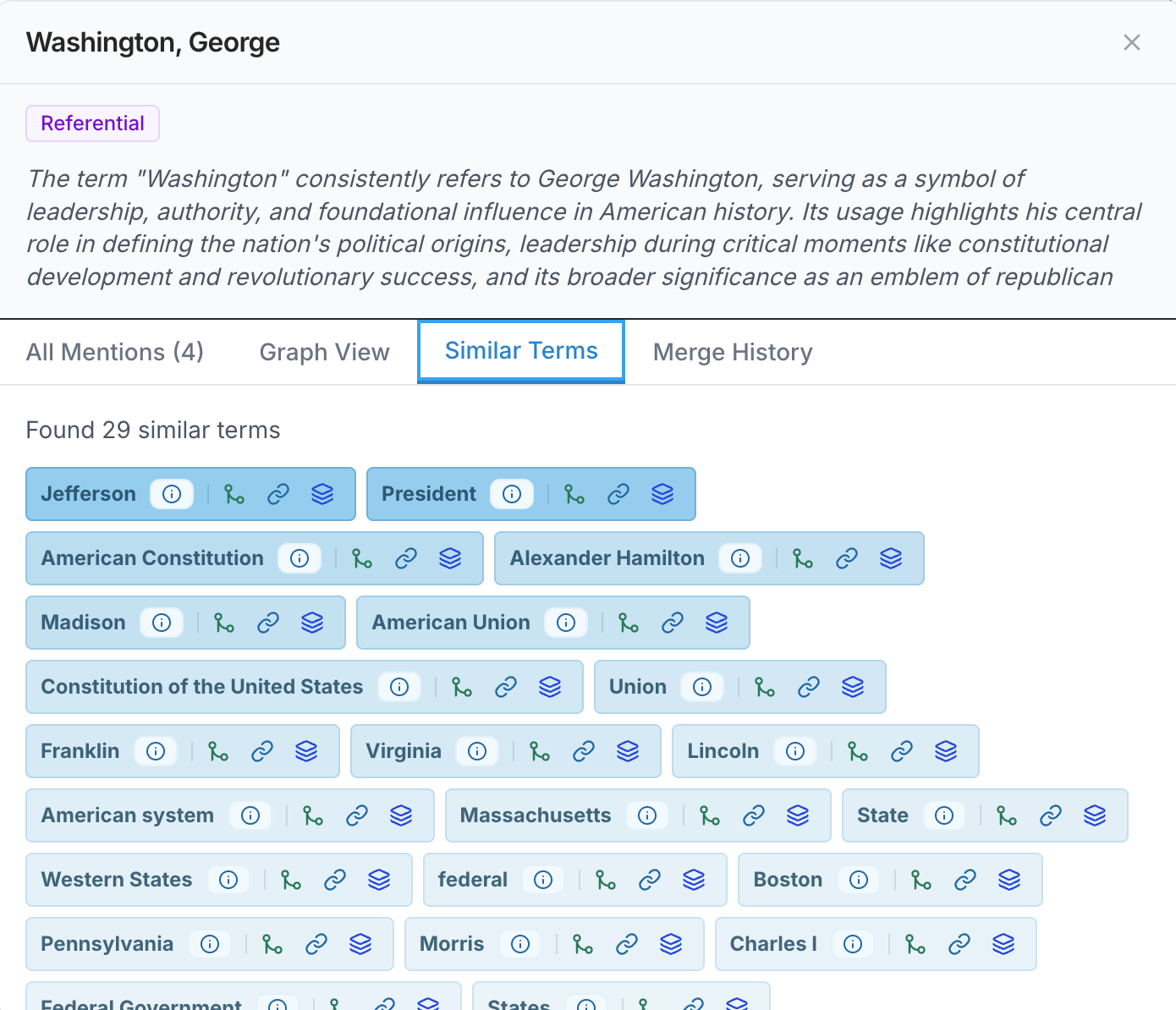This screenshot has width=1176, height=1010.
Task: Click the graph node icon on the federal chip
Action: click(x=606, y=880)
